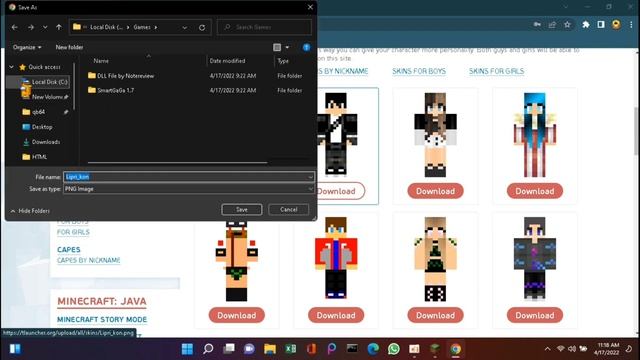640x360 pixels.
Task: Download the red jacket boy skin
Action: point(336,315)
